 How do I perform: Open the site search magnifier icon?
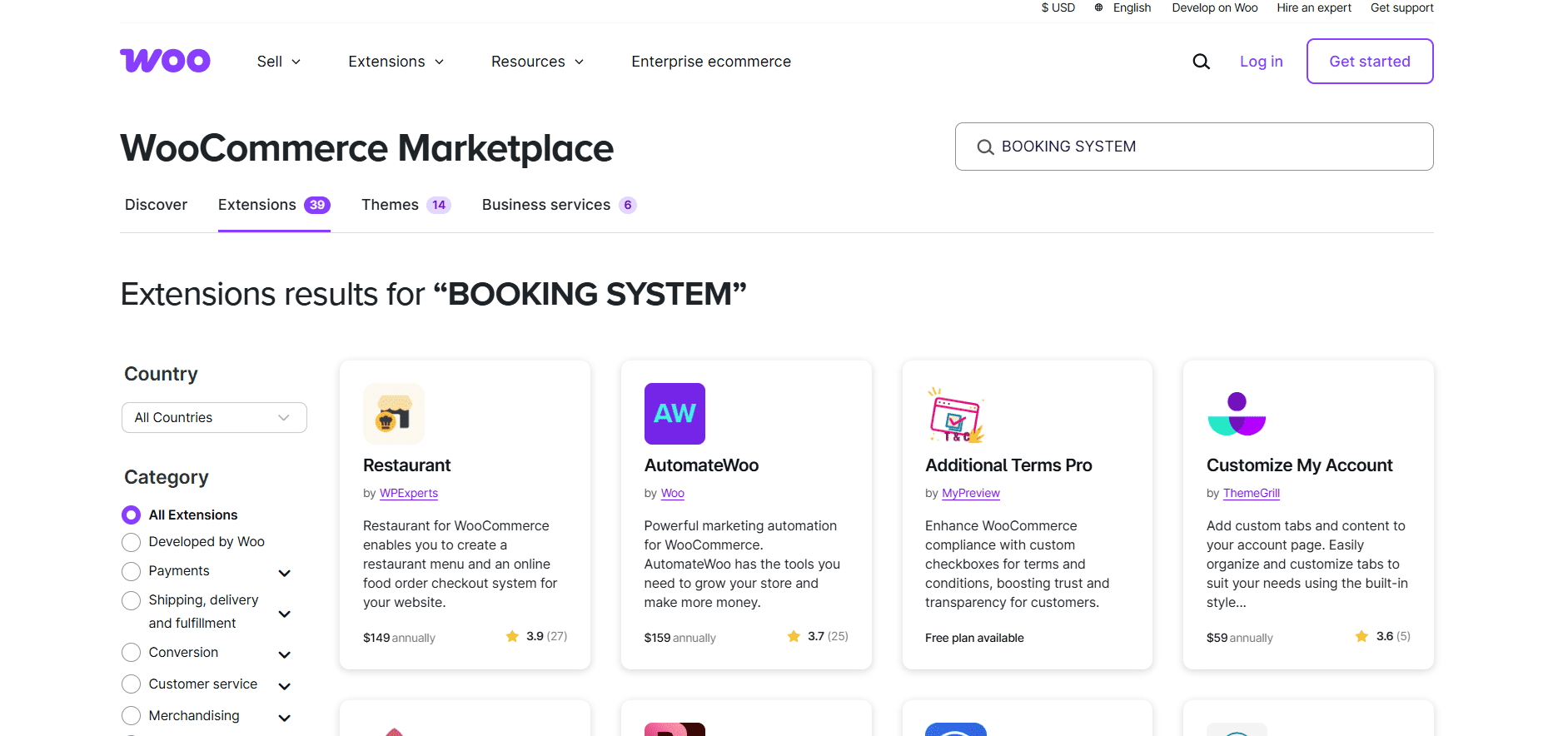coord(1201,62)
